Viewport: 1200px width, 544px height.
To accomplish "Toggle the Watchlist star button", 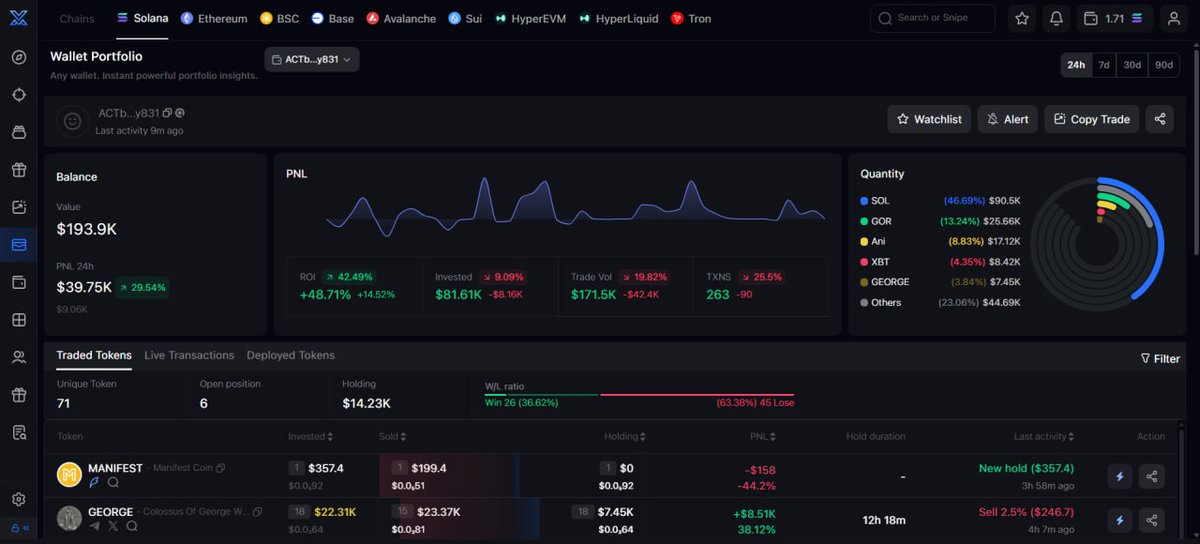I will (x=929, y=119).
